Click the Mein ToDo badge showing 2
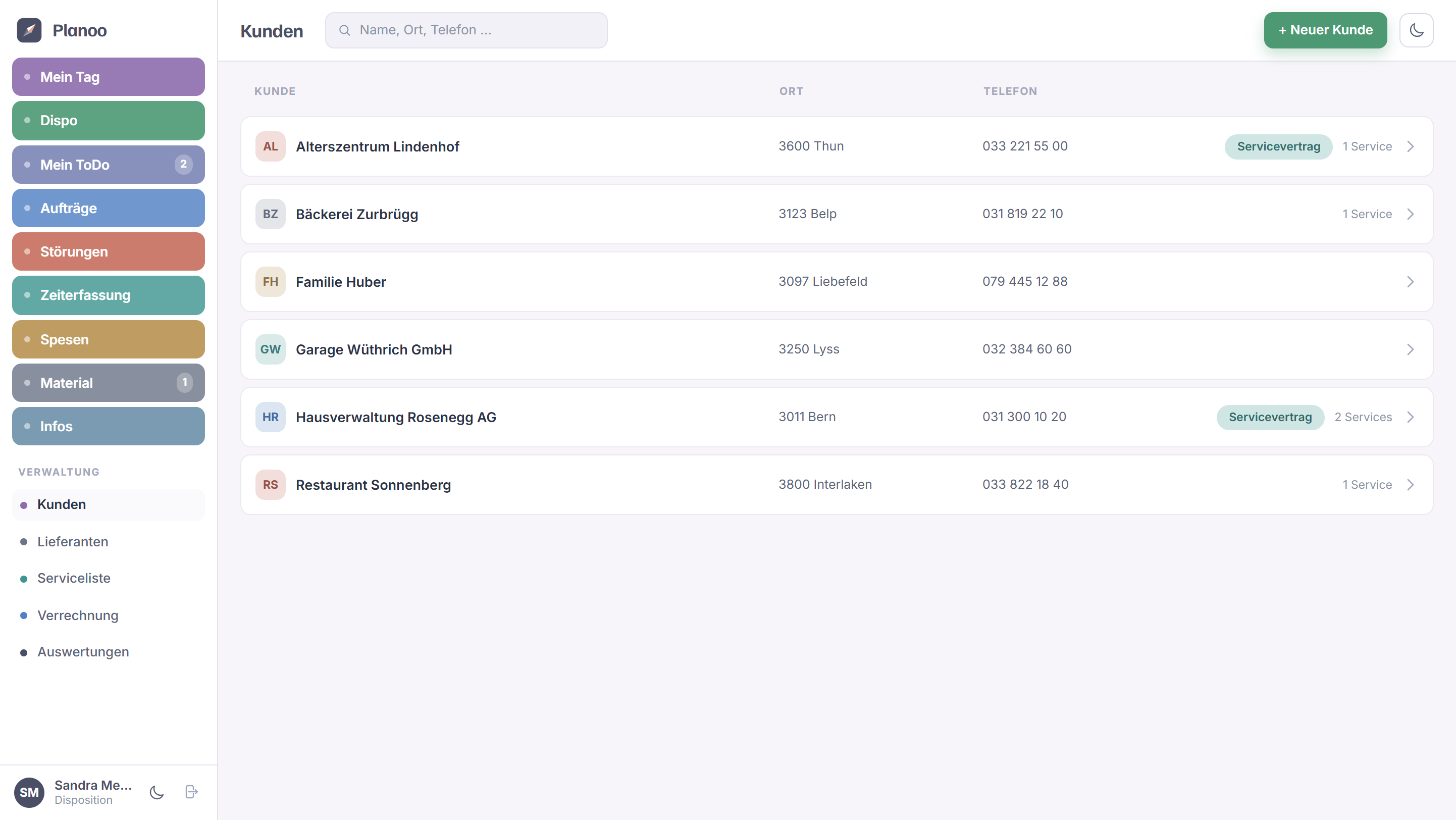This screenshot has width=1456, height=820. pos(183,165)
